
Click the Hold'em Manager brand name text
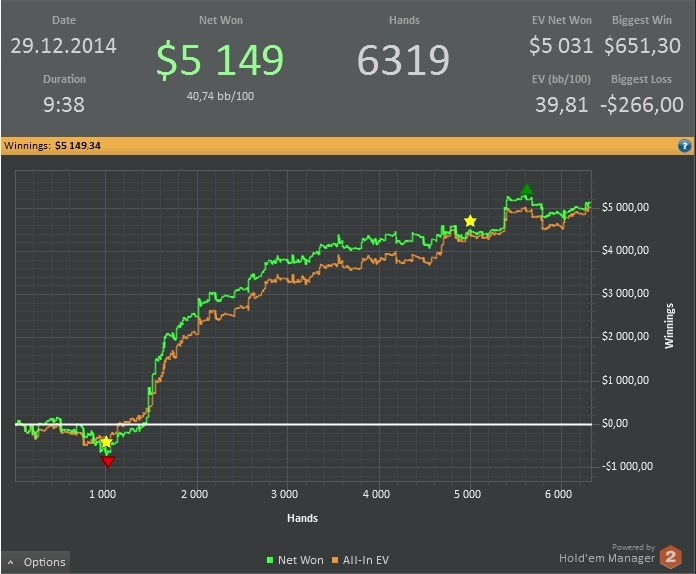point(607,558)
